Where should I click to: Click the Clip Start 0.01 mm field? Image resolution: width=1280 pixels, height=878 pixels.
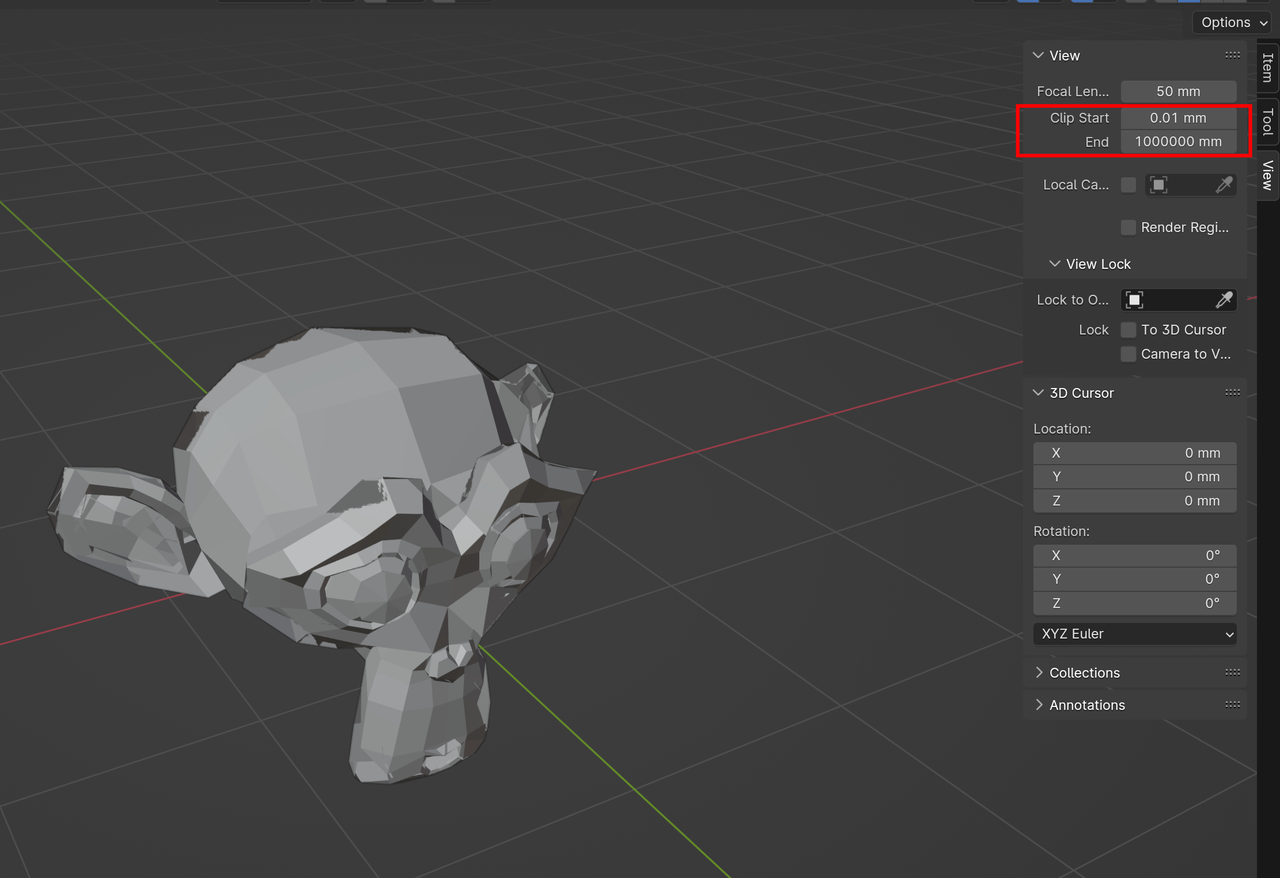pyautogui.click(x=1178, y=118)
